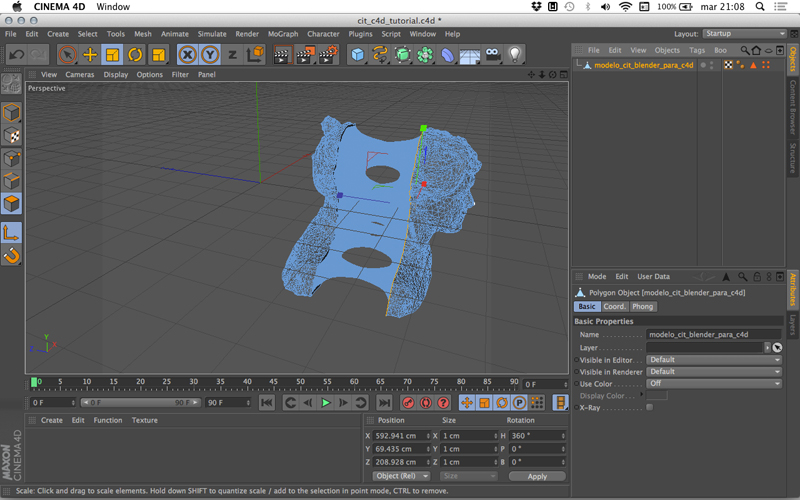Open the MoGraph menu
This screenshot has height=500, width=800.
[x=283, y=34]
